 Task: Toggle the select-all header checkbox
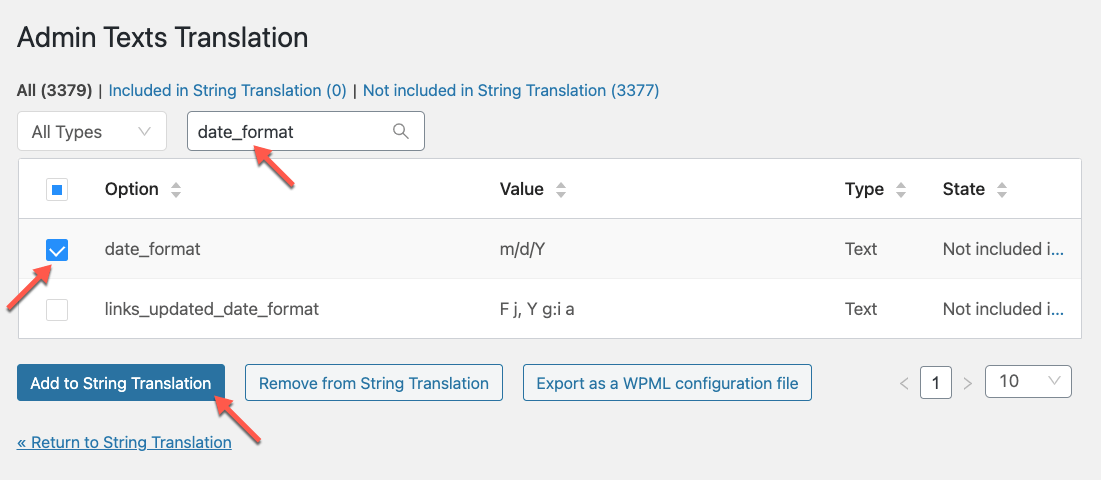[x=57, y=189]
